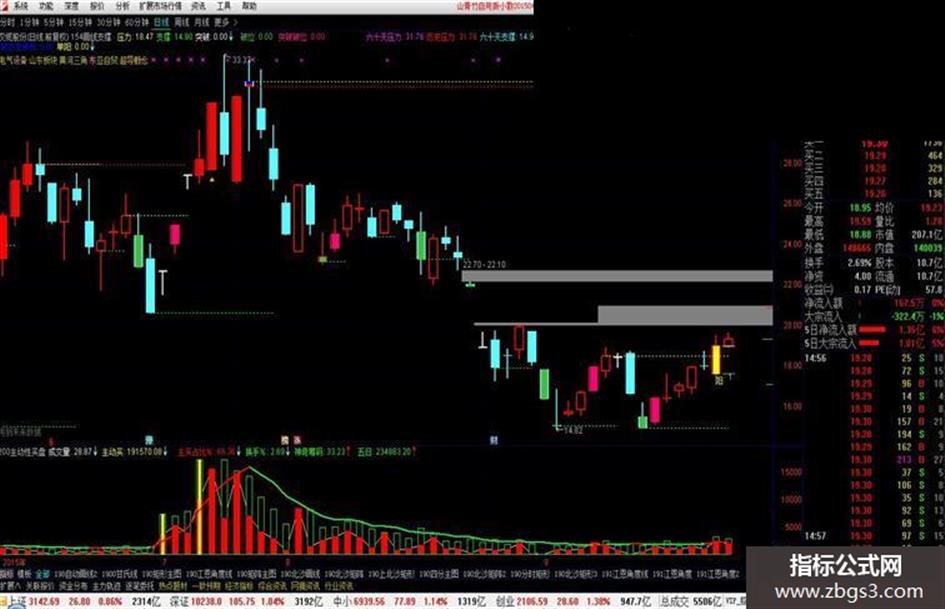Switch to the 30分钟 period tab
The height and width of the screenshot is (609, 945).
(109, 22)
